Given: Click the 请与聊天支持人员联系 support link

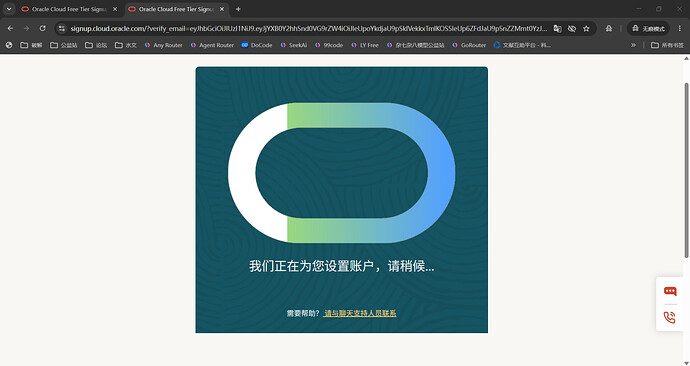Looking at the screenshot, I should tap(360, 313).
